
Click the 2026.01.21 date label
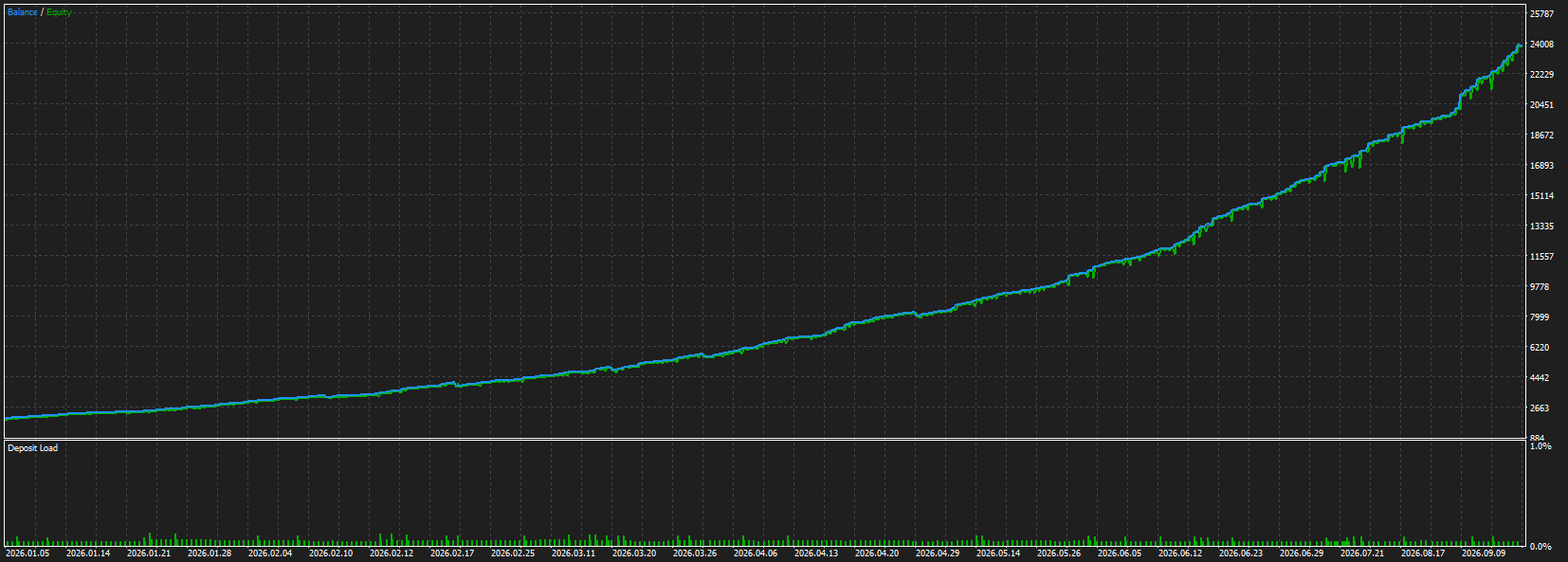[149, 553]
